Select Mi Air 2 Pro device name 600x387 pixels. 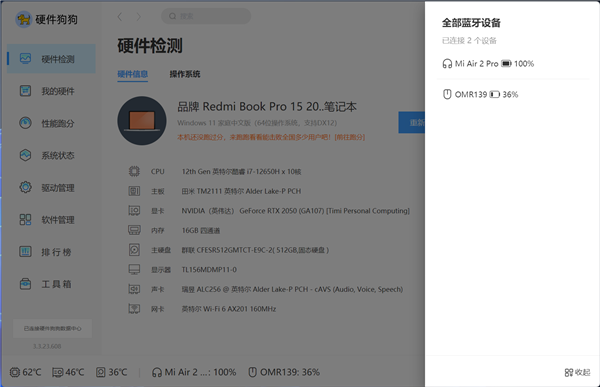[476, 64]
